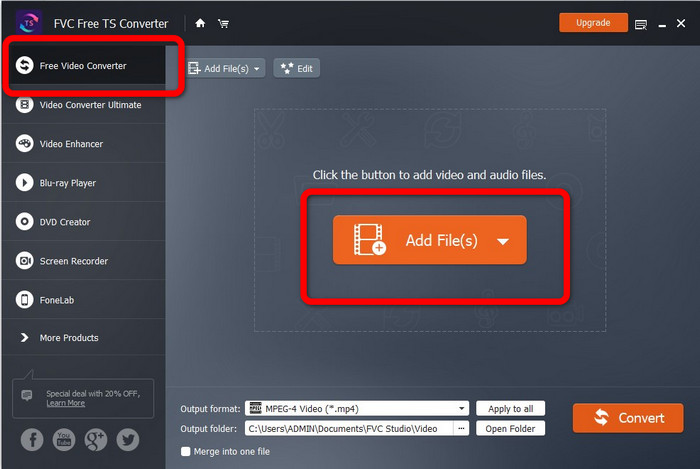Click the Screen Recorder camera icon
Image resolution: width=700 pixels, height=469 pixels.
(x=25, y=261)
